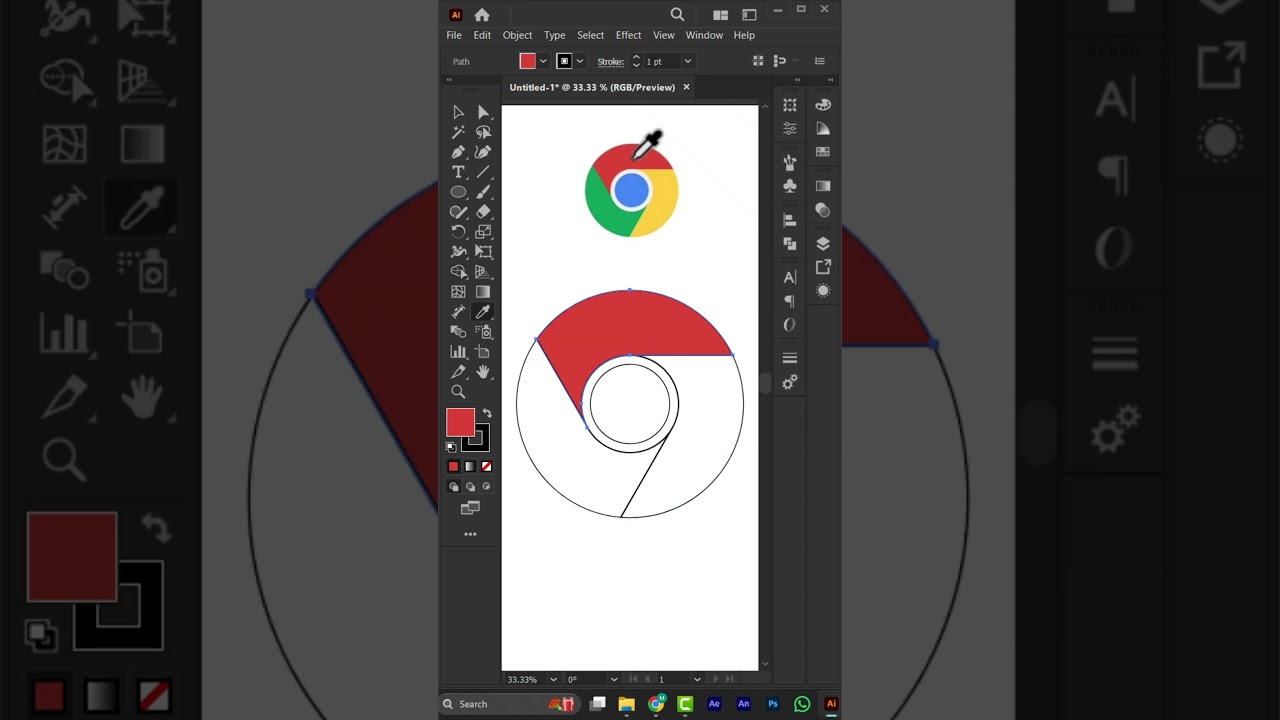Set paint mode to Gradient
Screen dimensions: 1280x720
[x=470, y=467]
